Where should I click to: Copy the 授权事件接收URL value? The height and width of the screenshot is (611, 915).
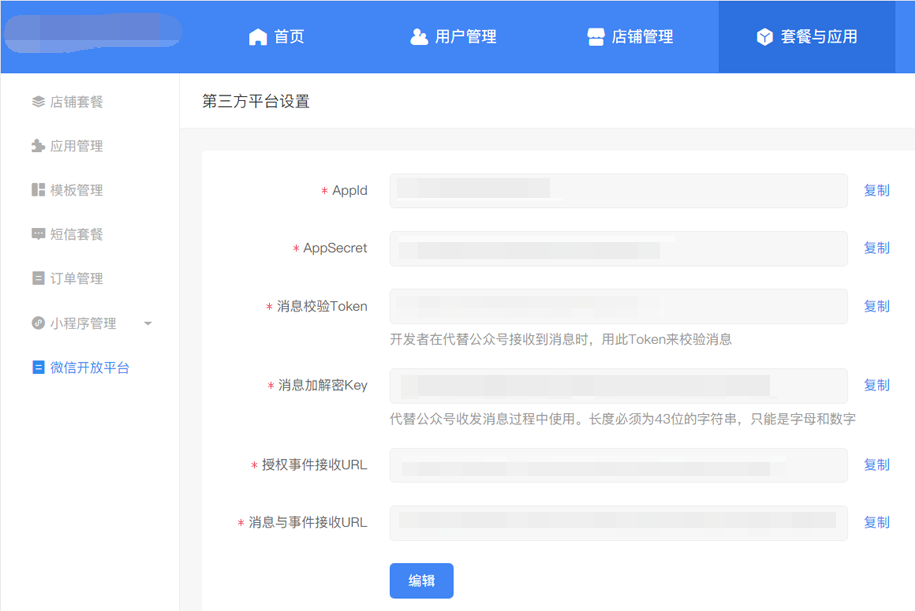tap(876, 465)
